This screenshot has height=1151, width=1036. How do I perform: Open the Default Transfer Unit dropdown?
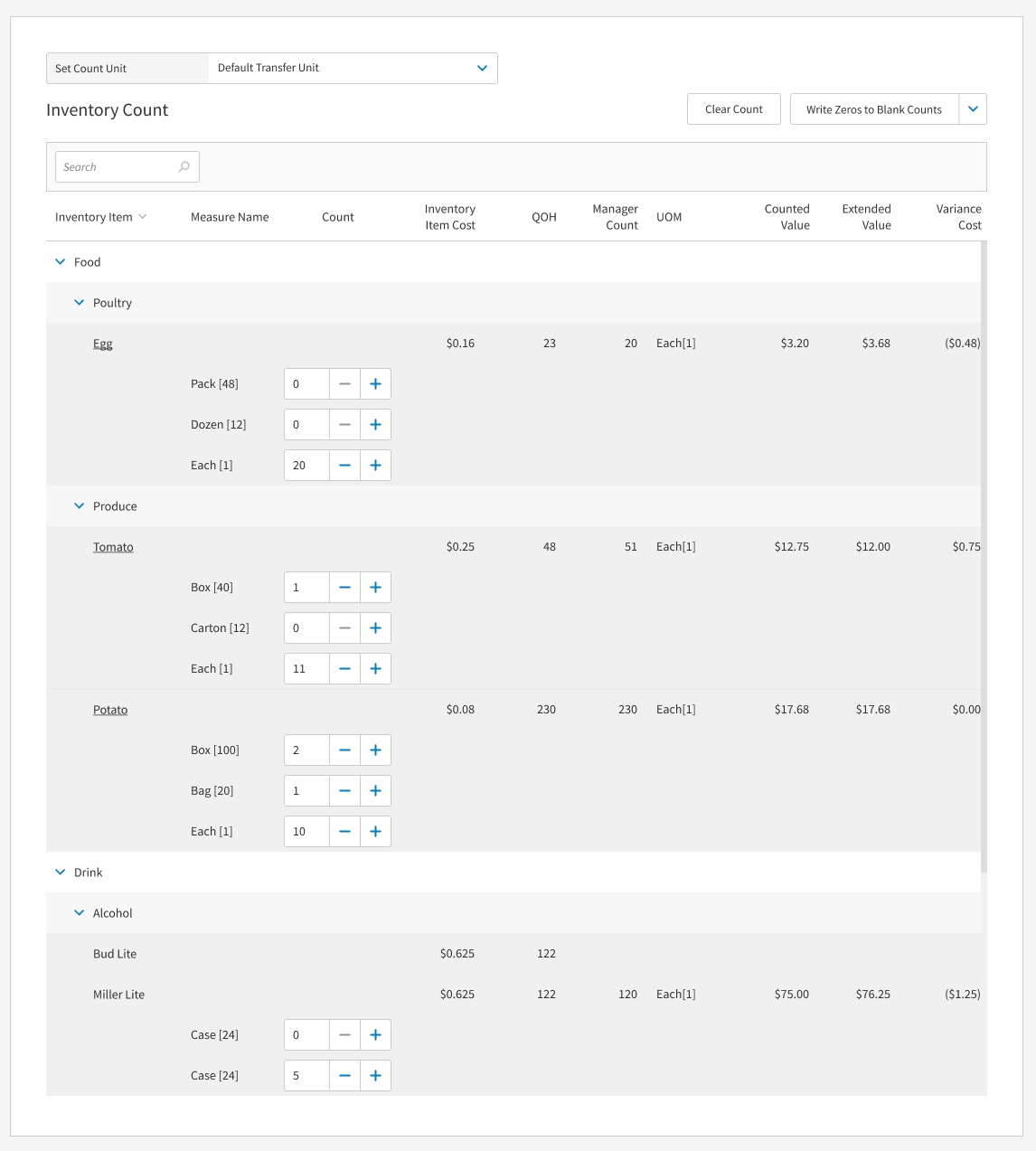tap(482, 68)
